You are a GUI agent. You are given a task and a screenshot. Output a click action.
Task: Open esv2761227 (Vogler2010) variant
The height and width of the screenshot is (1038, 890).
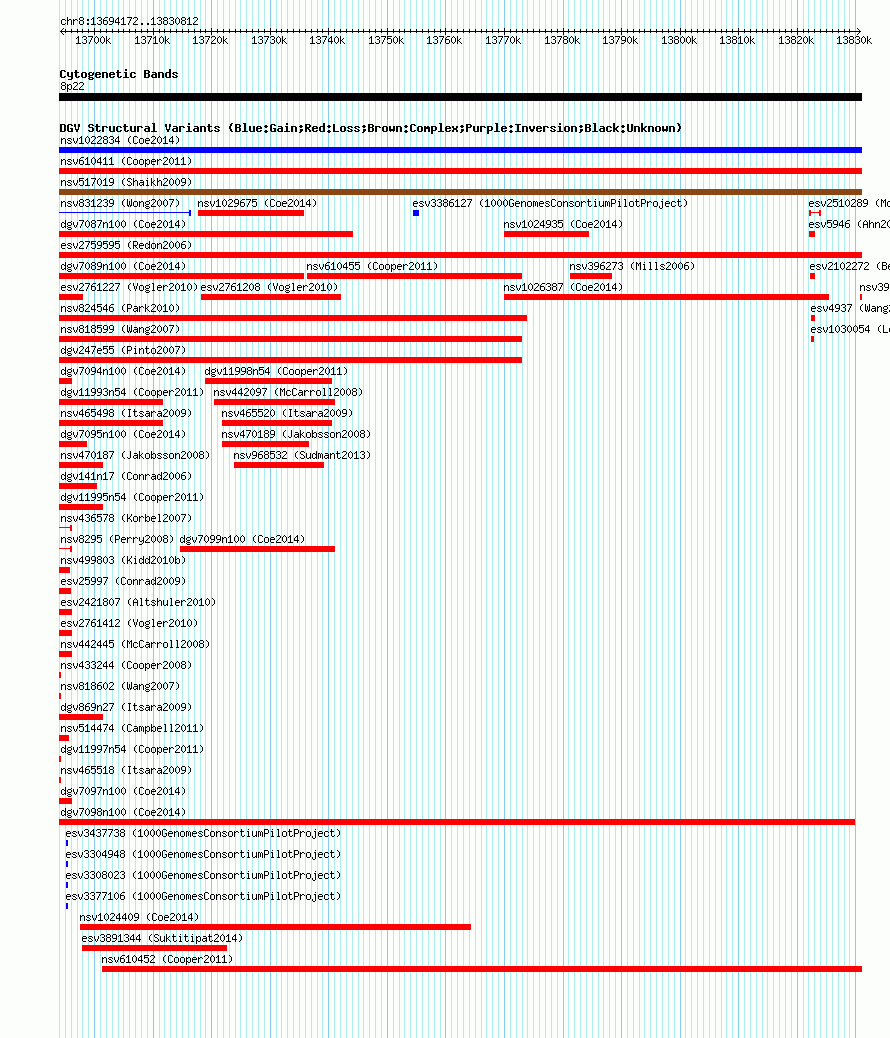pos(129,287)
